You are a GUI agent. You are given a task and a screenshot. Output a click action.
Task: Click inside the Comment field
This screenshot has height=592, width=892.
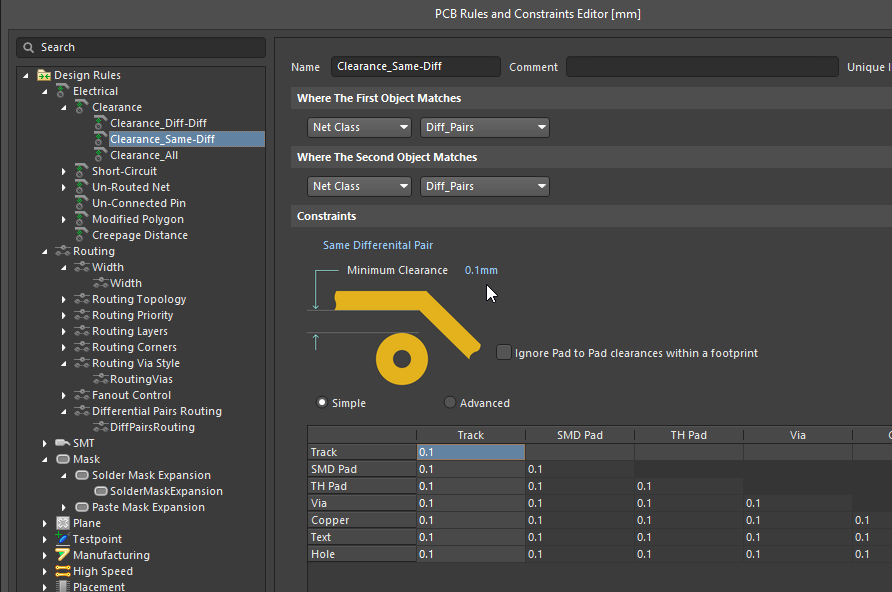(x=700, y=66)
